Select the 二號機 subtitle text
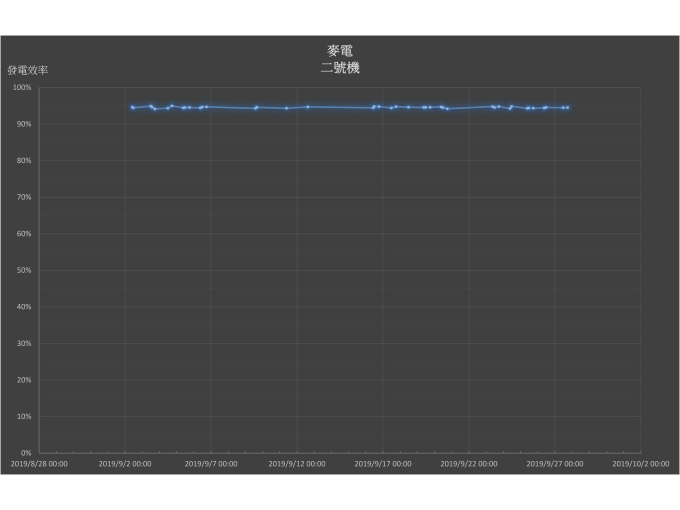The width and height of the screenshot is (680, 510). 339,68
